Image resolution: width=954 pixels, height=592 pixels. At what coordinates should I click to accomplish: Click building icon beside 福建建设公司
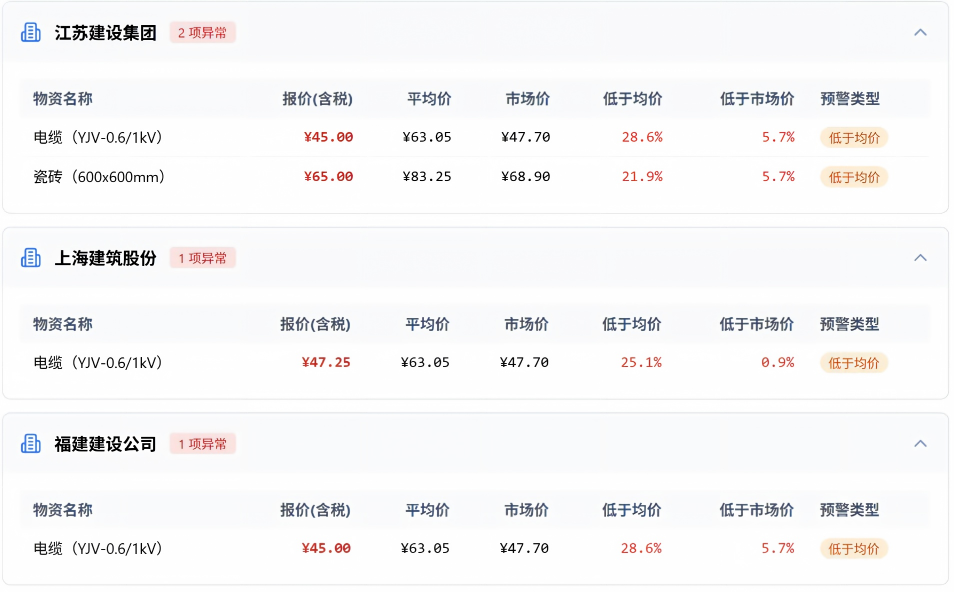31,444
